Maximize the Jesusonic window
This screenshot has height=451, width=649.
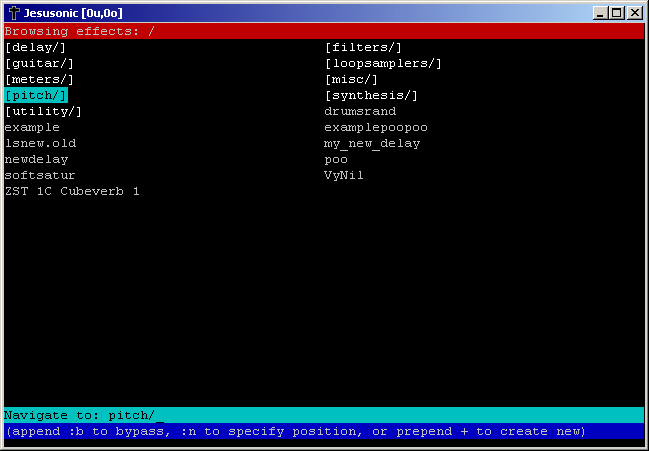617,13
